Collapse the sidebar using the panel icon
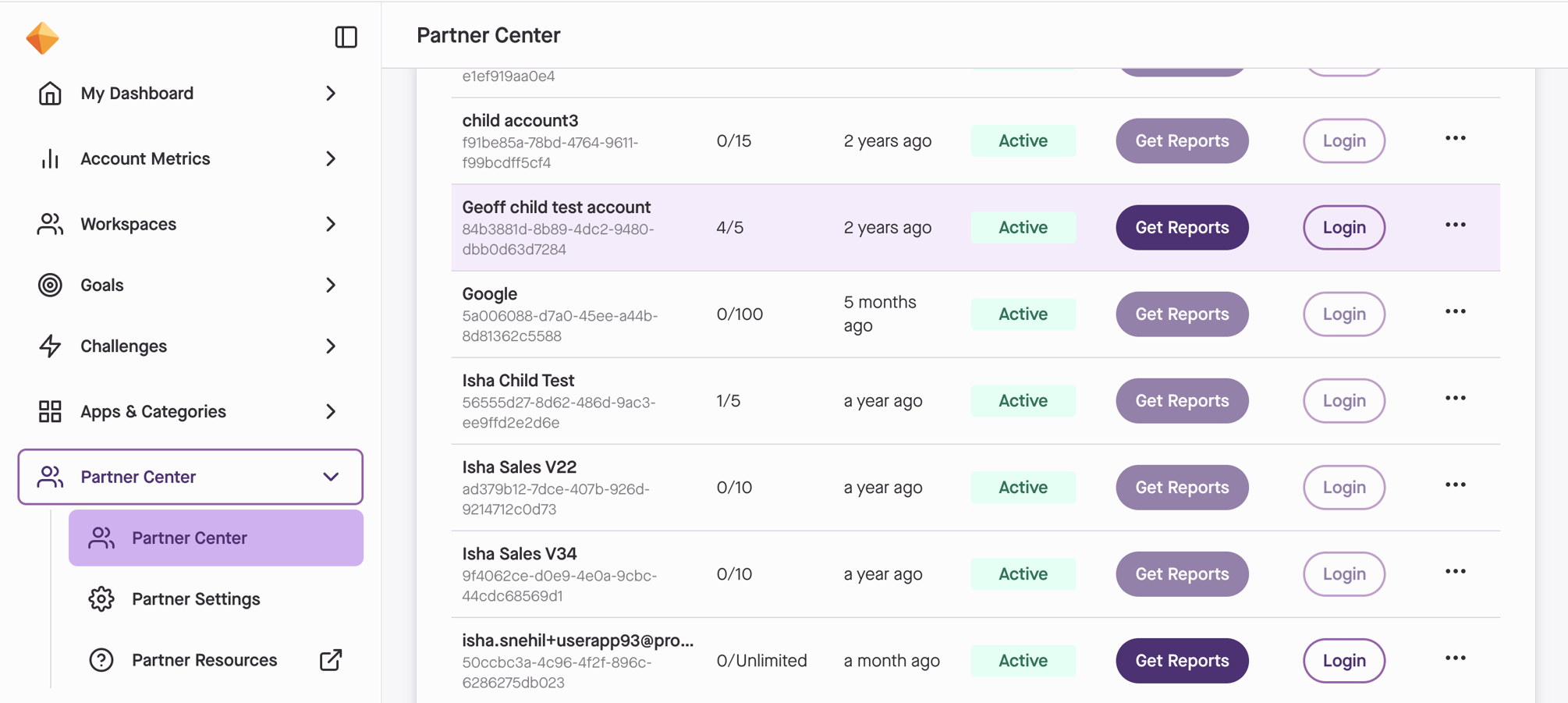The height and width of the screenshot is (703, 1568). click(346, 37)
